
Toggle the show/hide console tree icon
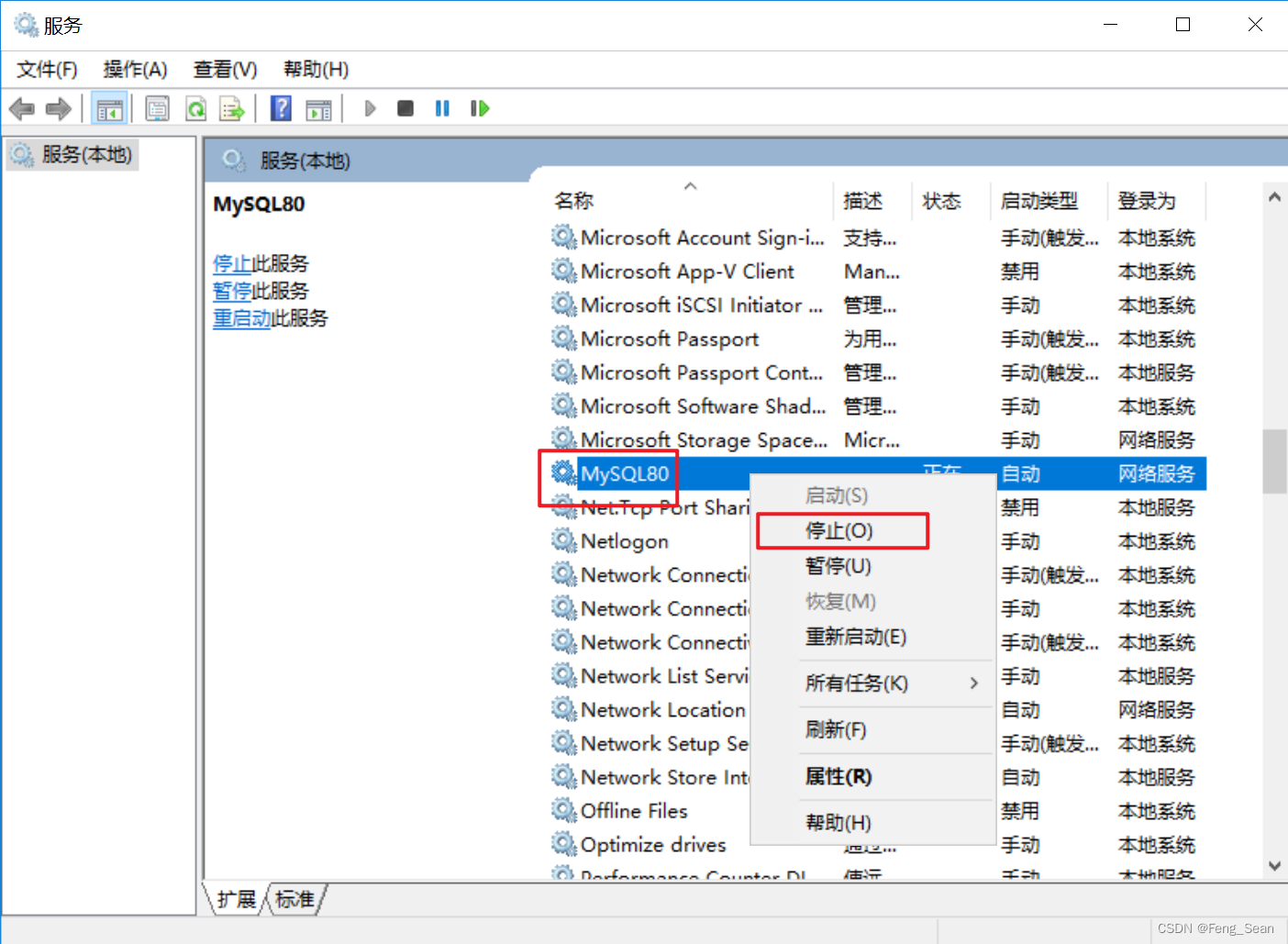click(109, 109)
